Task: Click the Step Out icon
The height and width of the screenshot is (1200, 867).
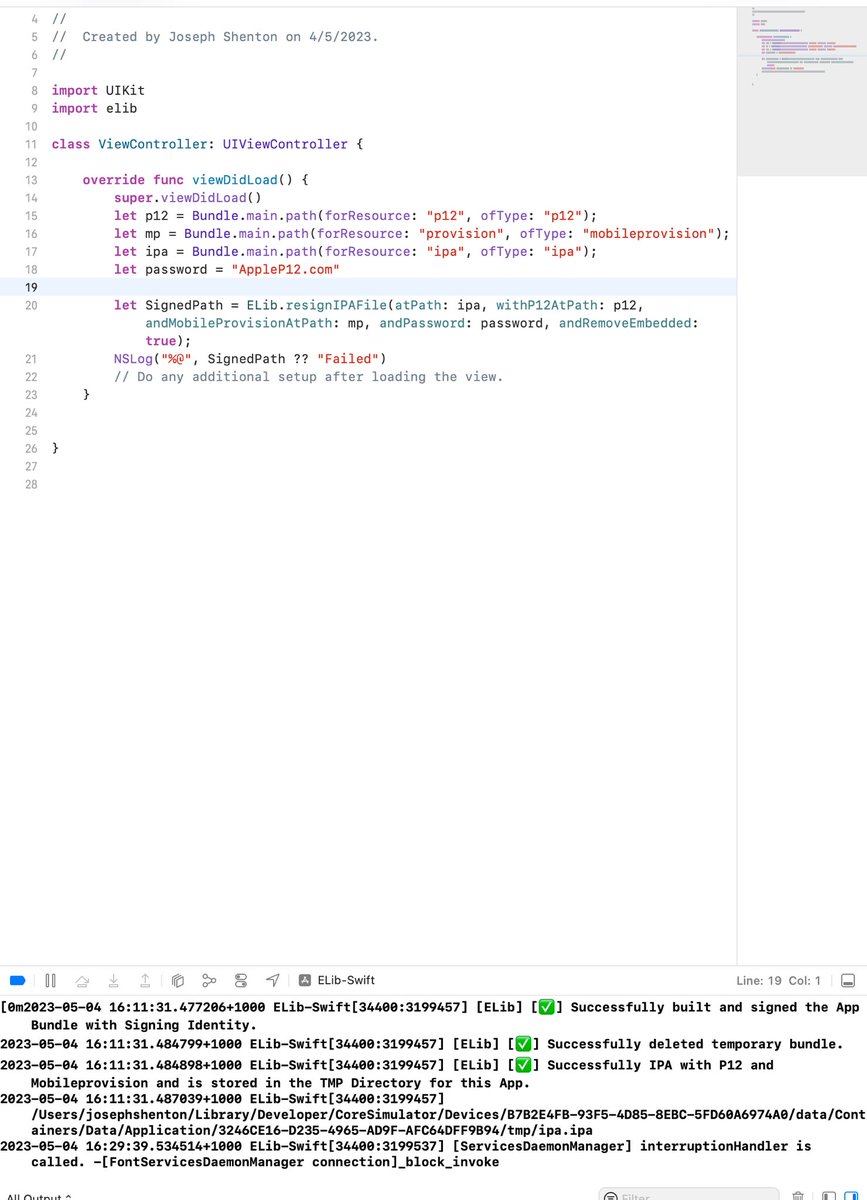Action: [145, 980]
